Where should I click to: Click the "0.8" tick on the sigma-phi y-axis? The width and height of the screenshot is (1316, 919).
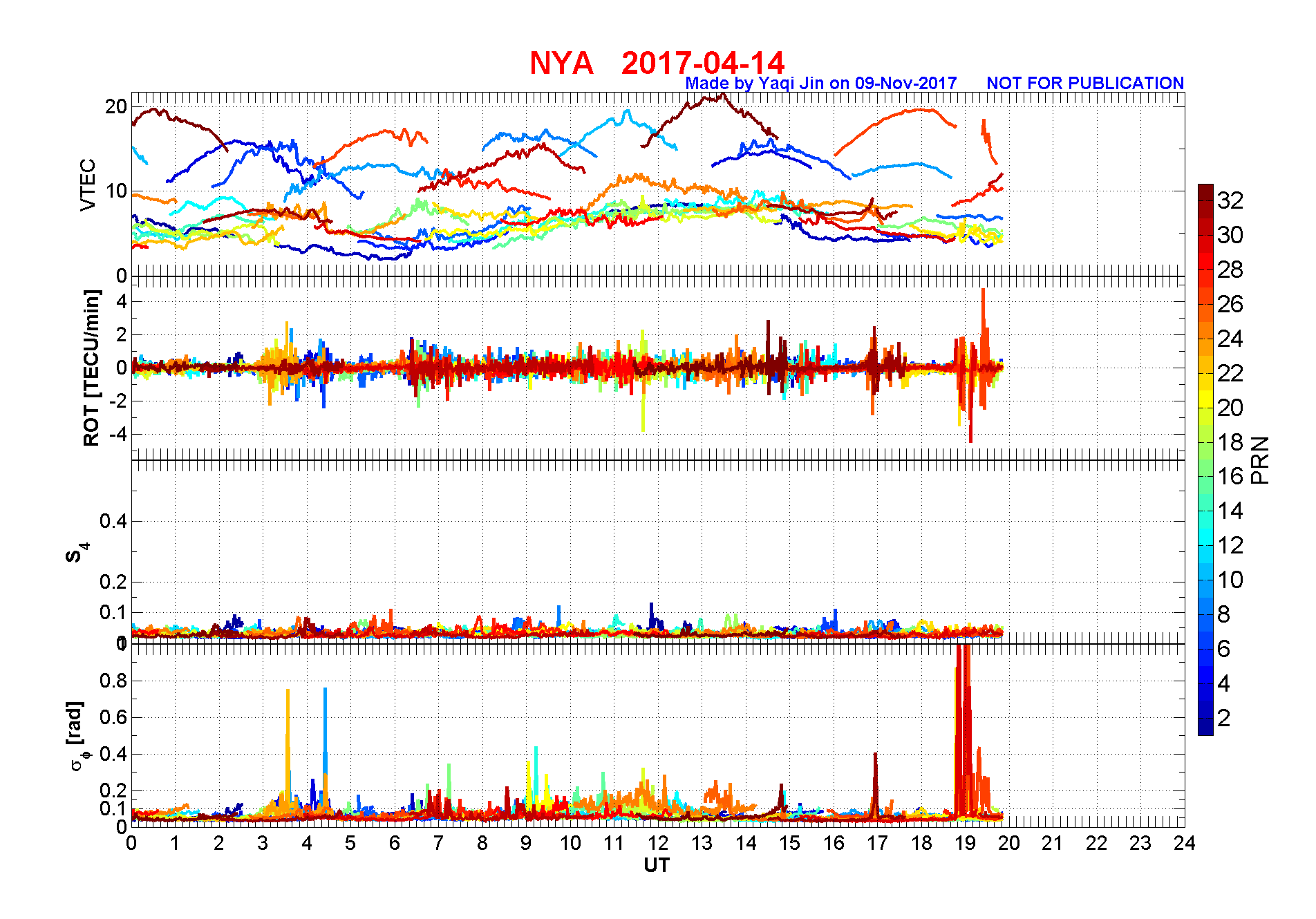[x=113, y=681]
